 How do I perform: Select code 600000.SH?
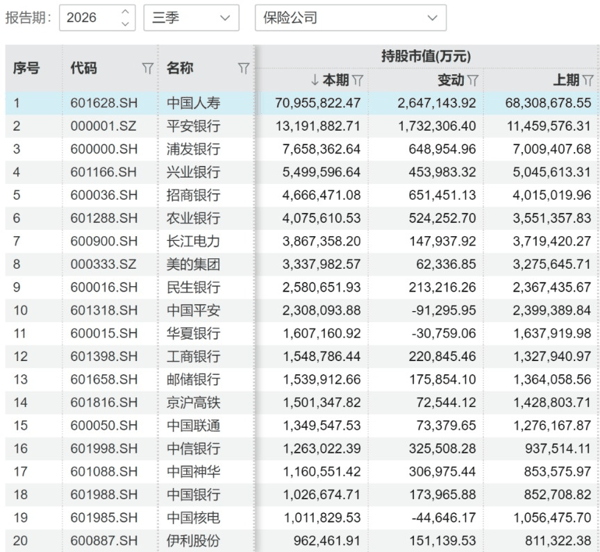[x=104, y=149]
